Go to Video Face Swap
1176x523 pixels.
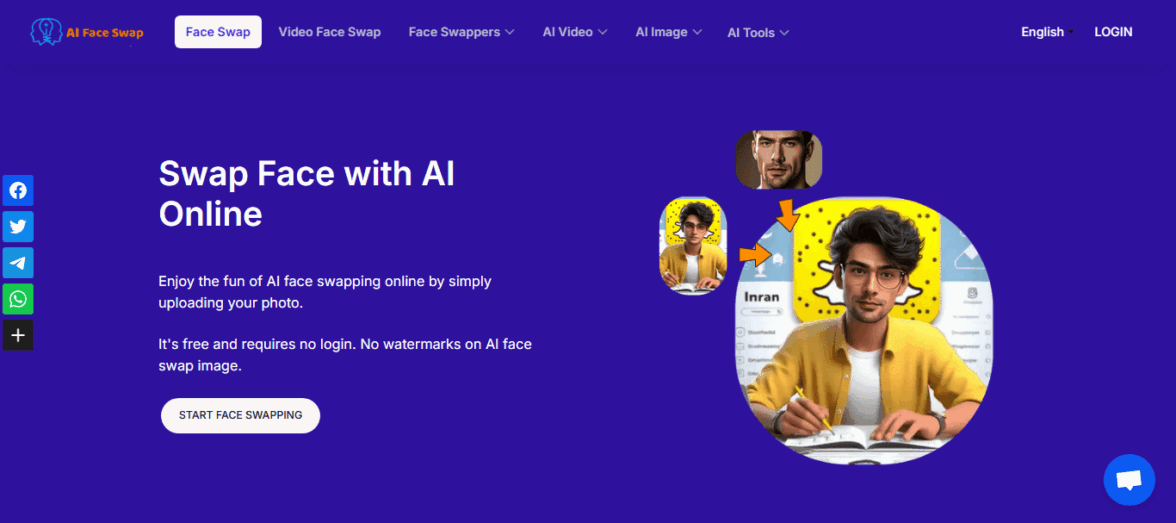(x=329, y=32)
